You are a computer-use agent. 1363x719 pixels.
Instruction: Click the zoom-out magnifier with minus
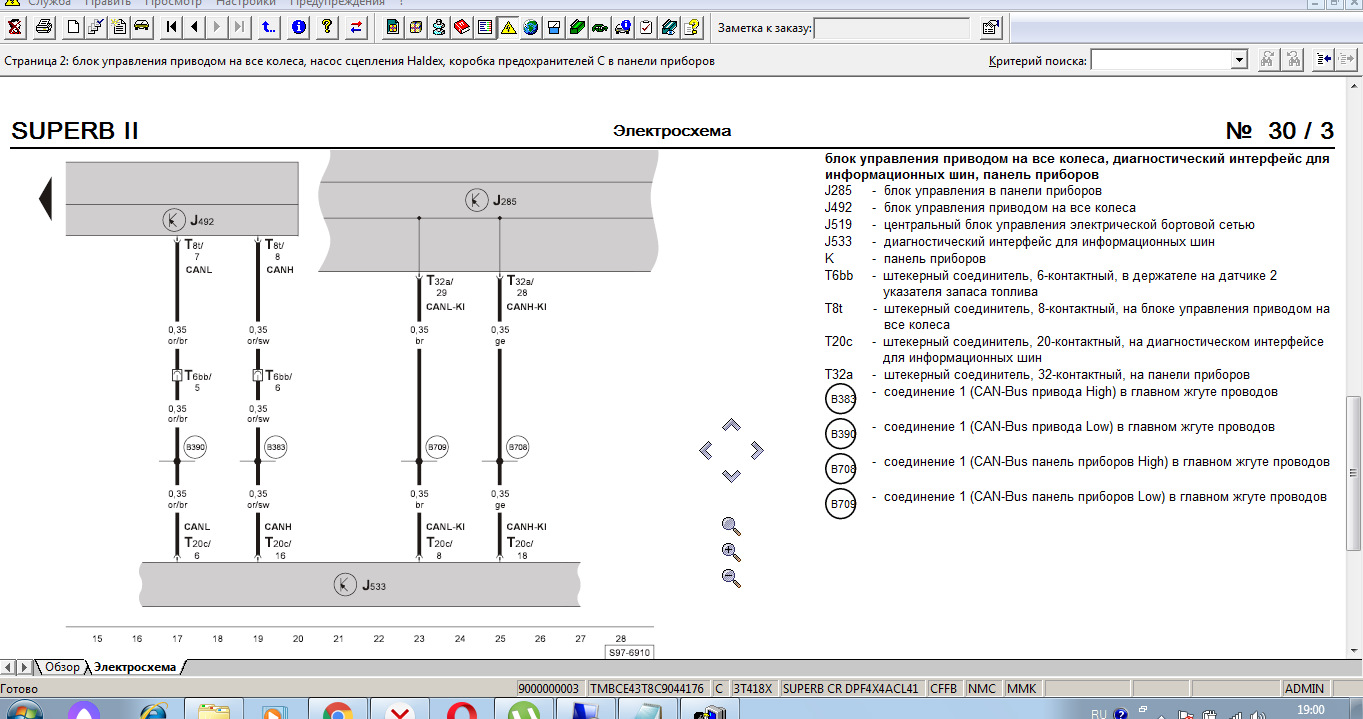(731, 578)
